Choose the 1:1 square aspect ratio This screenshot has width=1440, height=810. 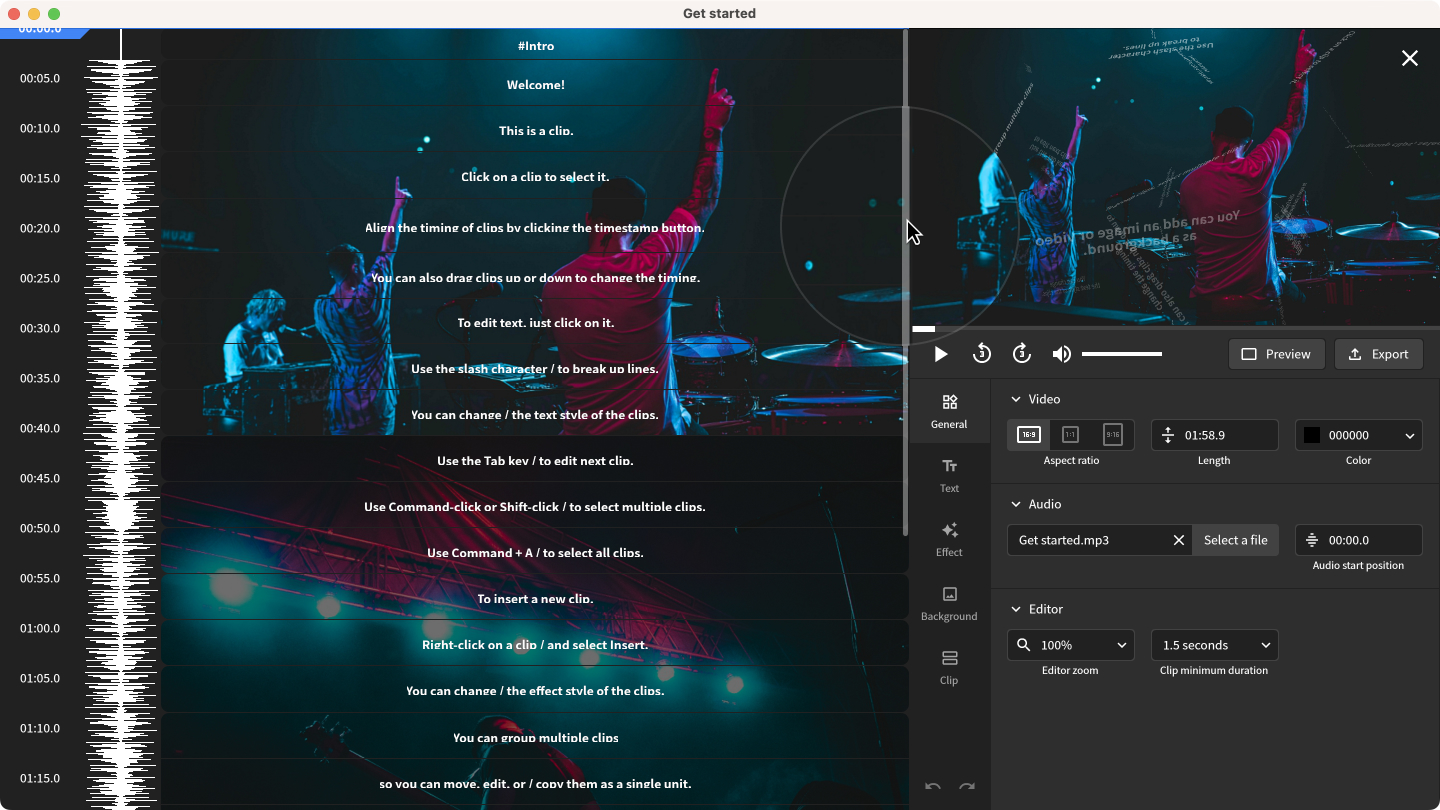coord(1070,435)
